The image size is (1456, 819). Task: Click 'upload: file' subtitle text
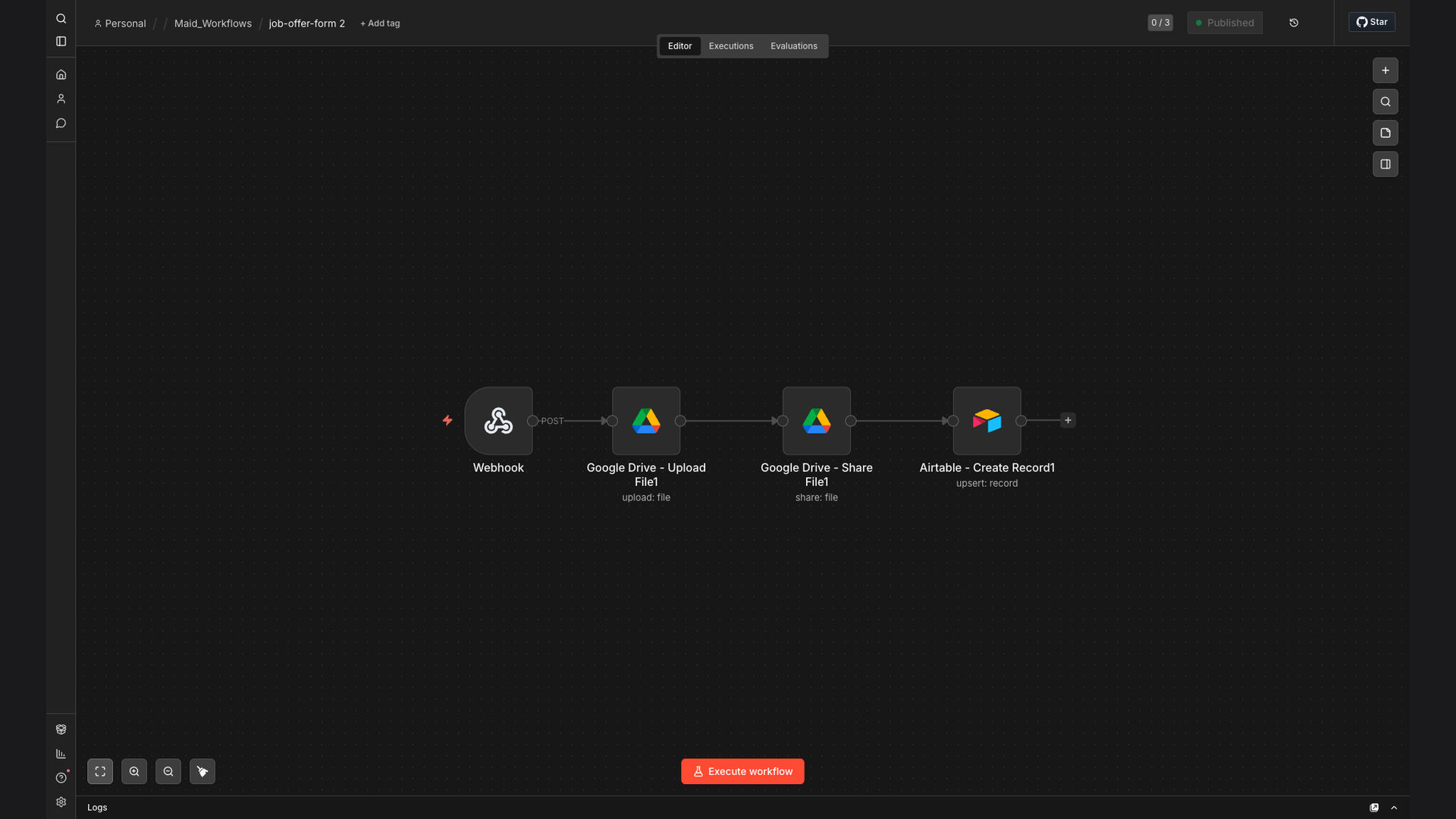click(646, 497)
